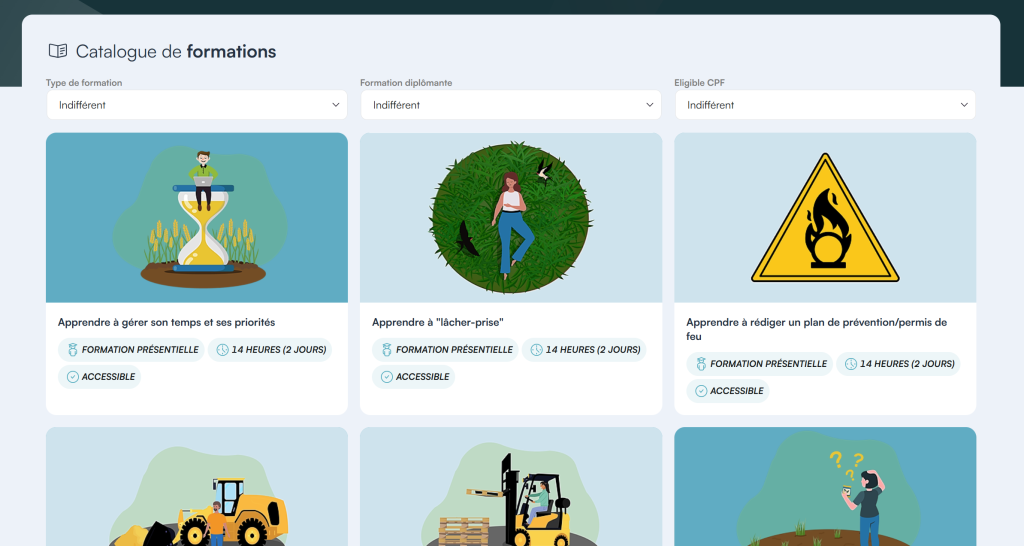Open the Type de formation dropdown
The image size is (1024, 546).
click(x=197, y=105)
